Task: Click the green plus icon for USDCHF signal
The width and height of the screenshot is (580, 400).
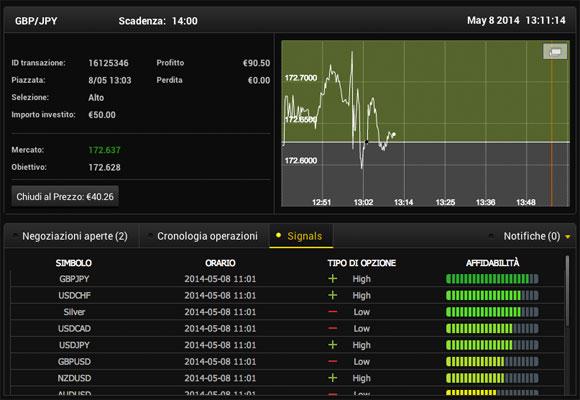Action: pos(333,295)
